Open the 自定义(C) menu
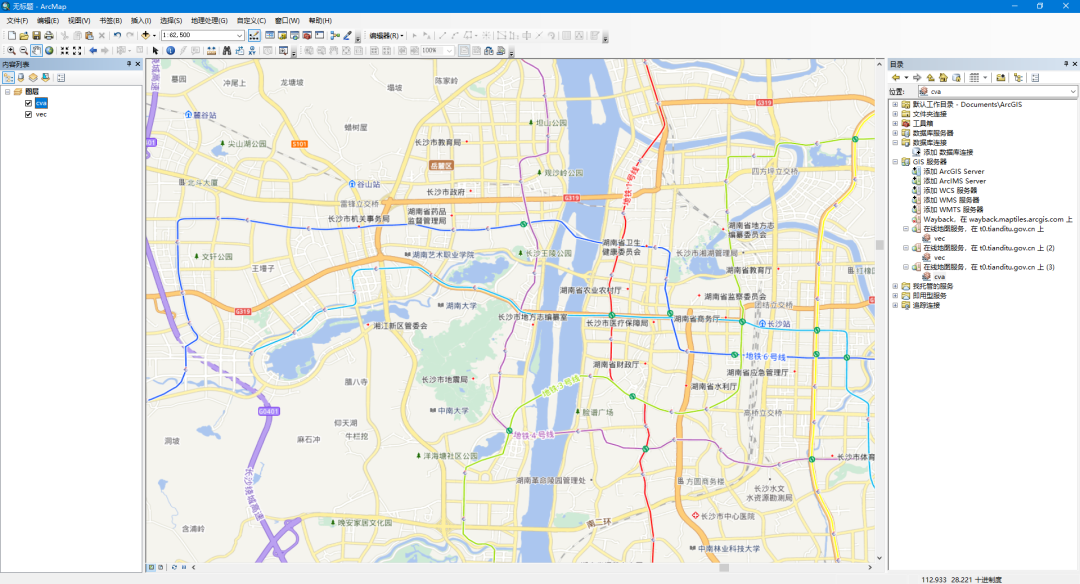 click(x=251, y=21)
